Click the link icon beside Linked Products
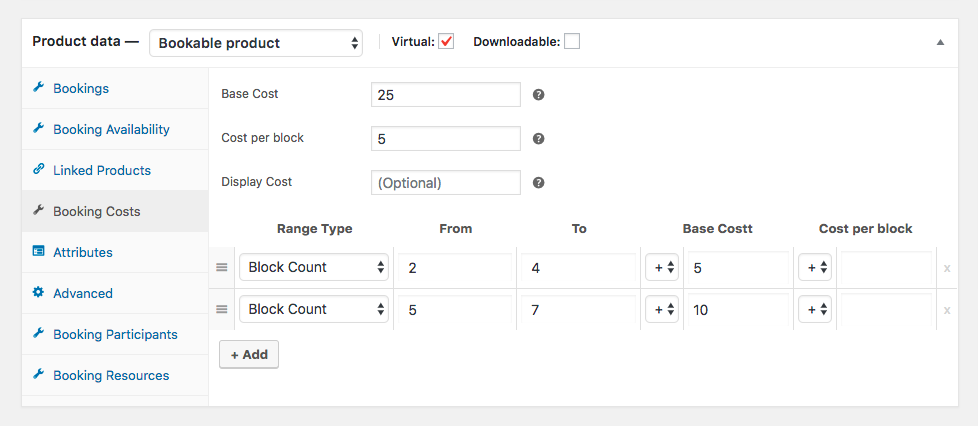 coord(38,170)
